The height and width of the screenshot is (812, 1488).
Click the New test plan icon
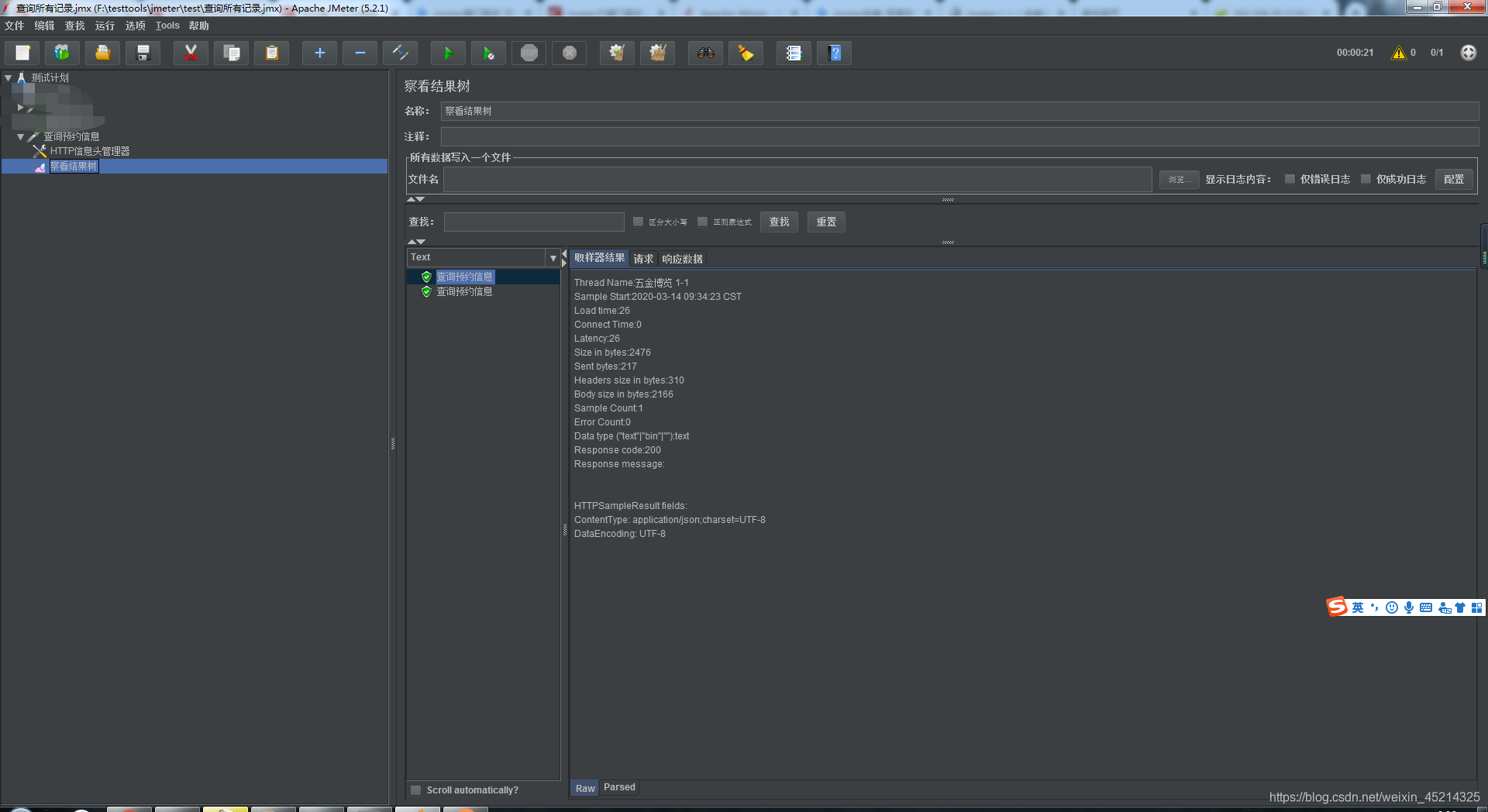22,53
